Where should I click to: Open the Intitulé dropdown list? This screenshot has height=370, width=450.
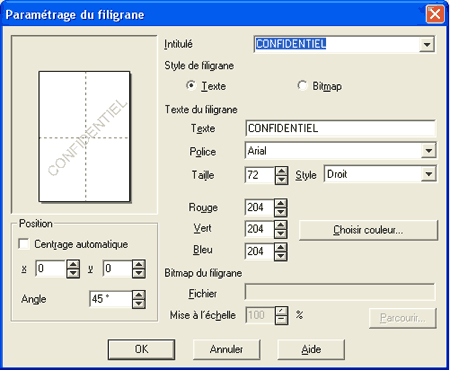click(427, 44)
